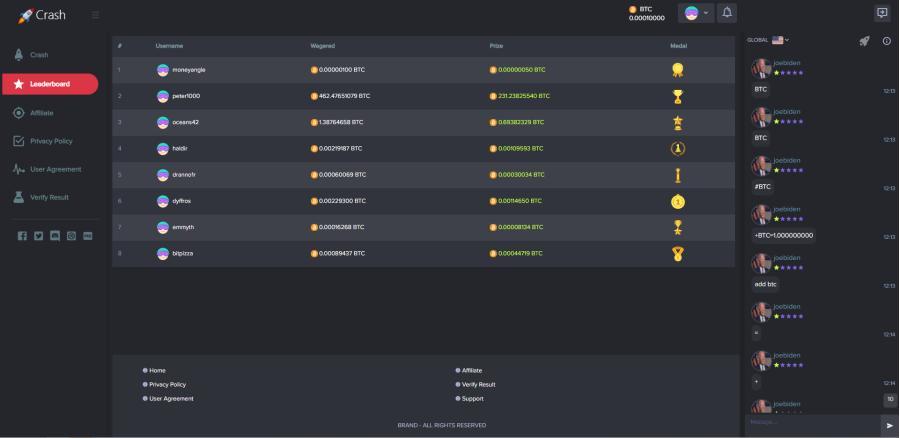Click the medal icon in emmyth's row
The height and width of the screenshot is (438, 900).
tap(678, 228)
